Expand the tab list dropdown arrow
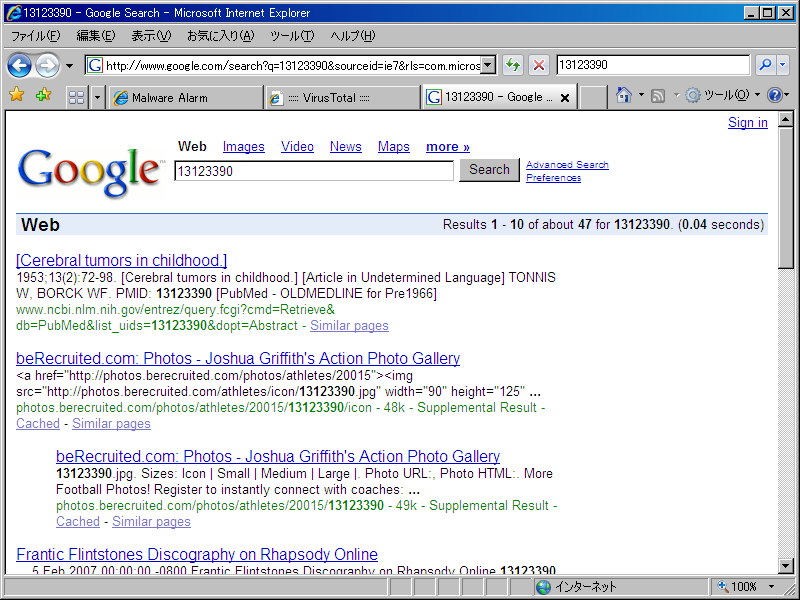Screen dimensions: 800x600 pos(97,97)
